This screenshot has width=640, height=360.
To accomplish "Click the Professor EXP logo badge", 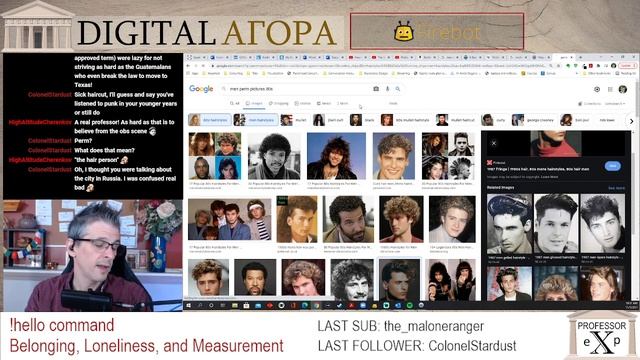I will pos(602,336).
